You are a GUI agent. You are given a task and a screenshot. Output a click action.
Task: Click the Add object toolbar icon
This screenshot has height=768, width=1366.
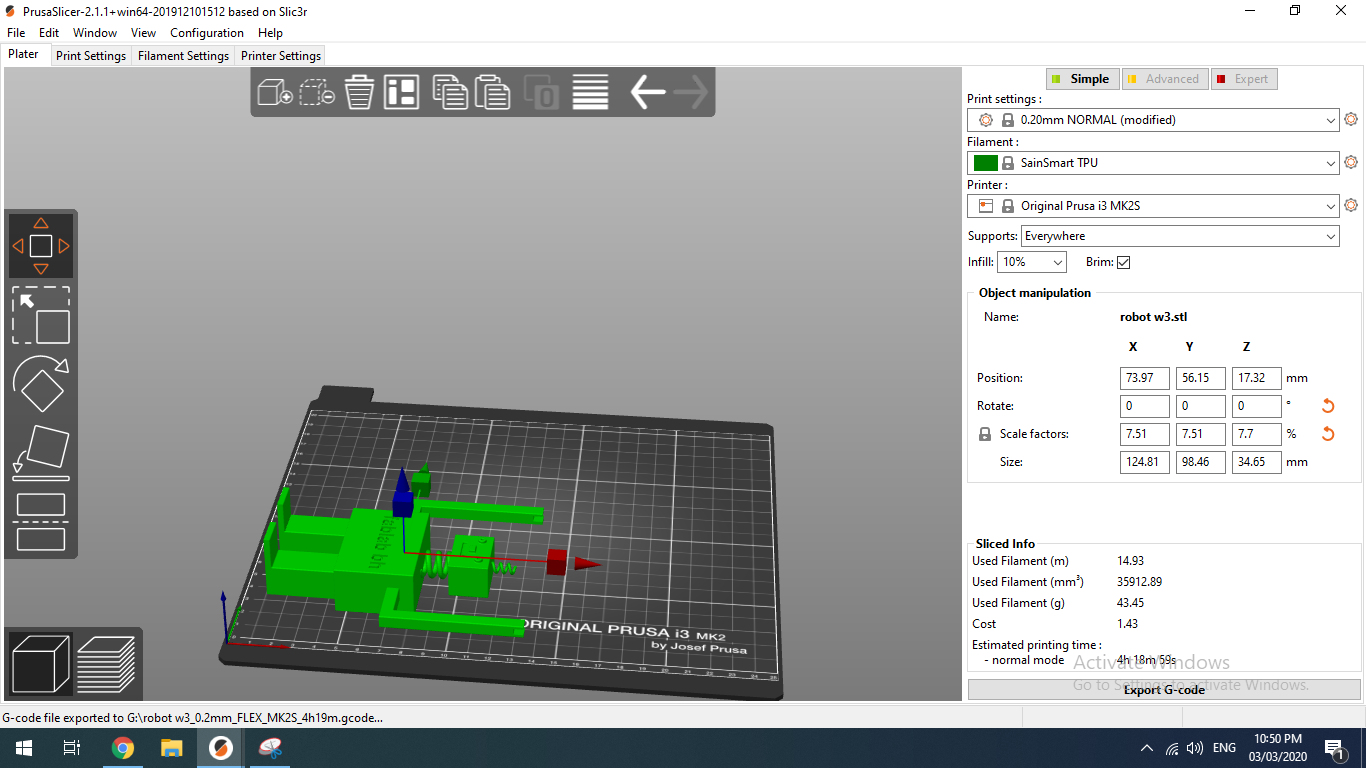[x=274, y=92]
